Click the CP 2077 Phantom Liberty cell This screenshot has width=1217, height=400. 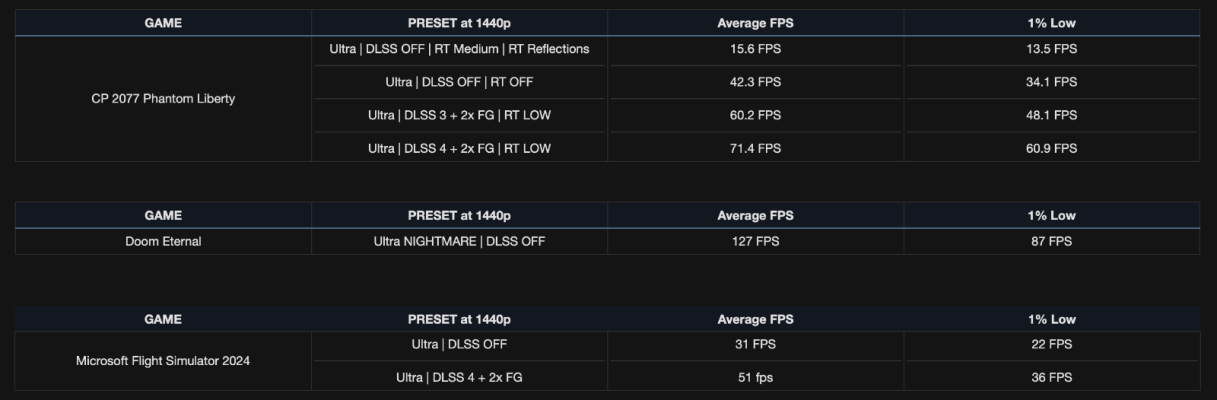[x=163, y=99]
